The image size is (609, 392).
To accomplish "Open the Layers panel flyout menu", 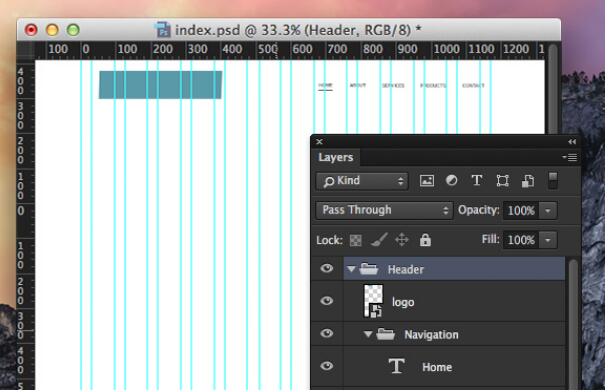I will click(x=569, y=157).
